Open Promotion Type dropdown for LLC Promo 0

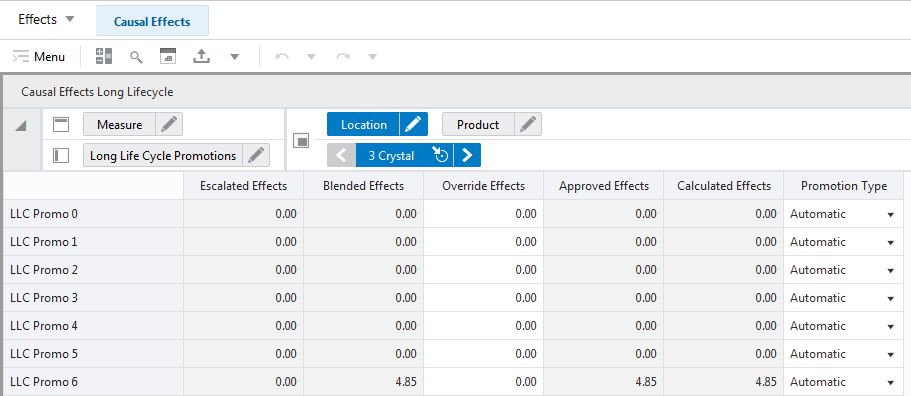pos(891,215)
